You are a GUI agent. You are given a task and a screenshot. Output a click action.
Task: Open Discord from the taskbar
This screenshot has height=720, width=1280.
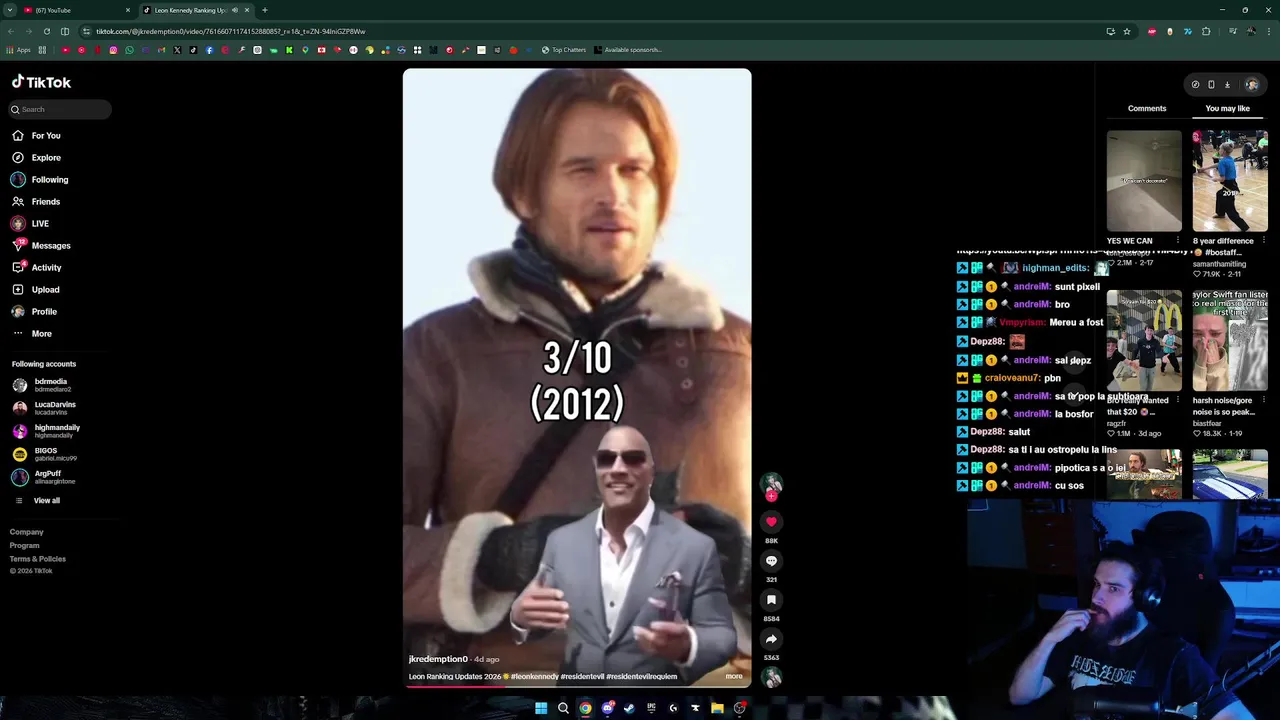click(x=607, y=708)
